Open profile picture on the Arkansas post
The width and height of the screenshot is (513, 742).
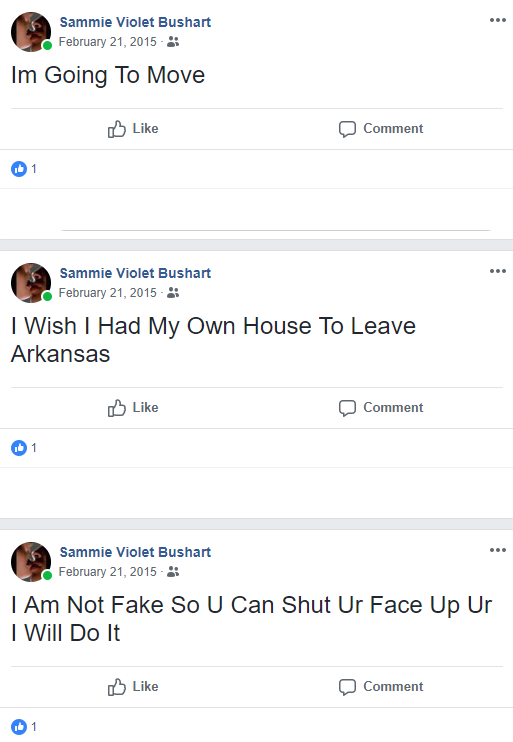31,283
